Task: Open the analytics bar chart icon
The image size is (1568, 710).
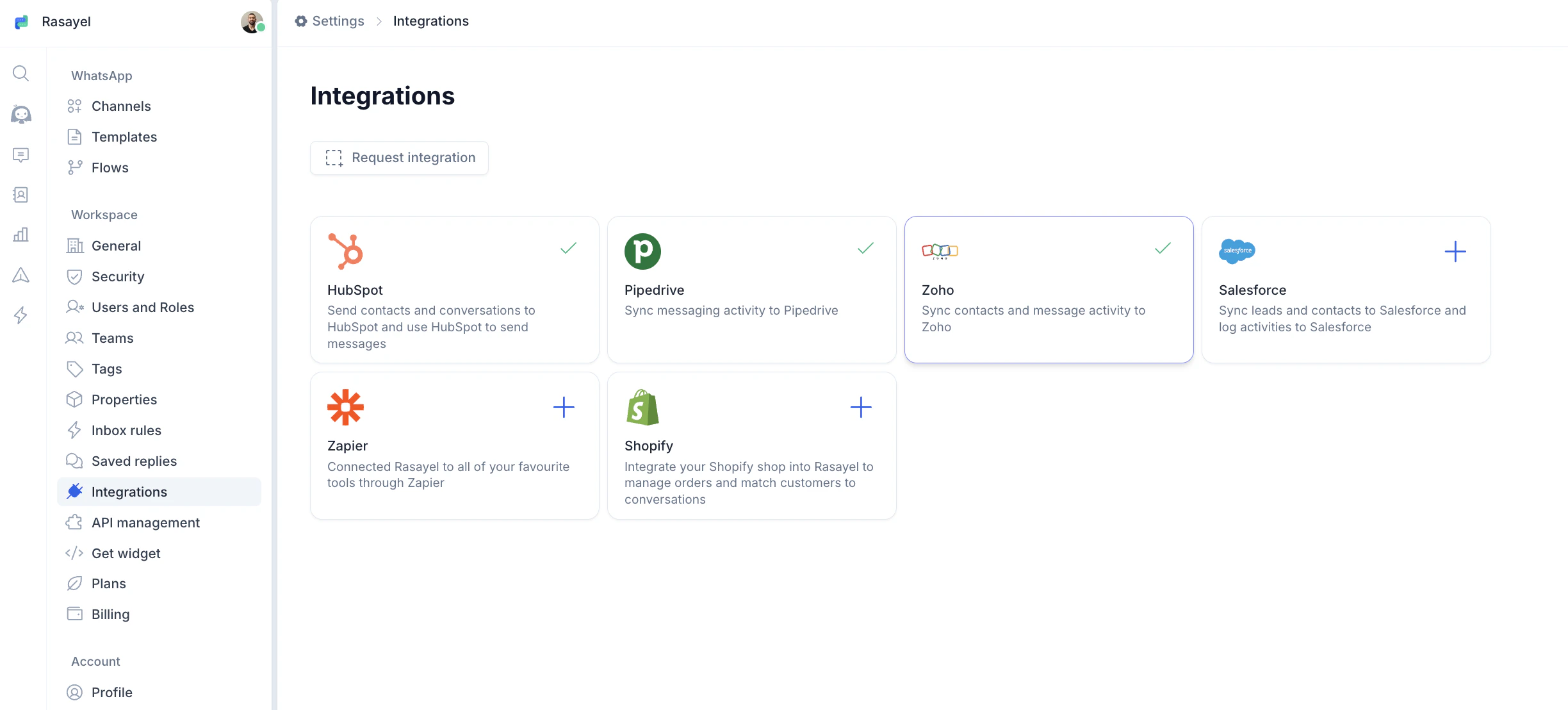Action: pyautogui.click(x=20, y=235)
